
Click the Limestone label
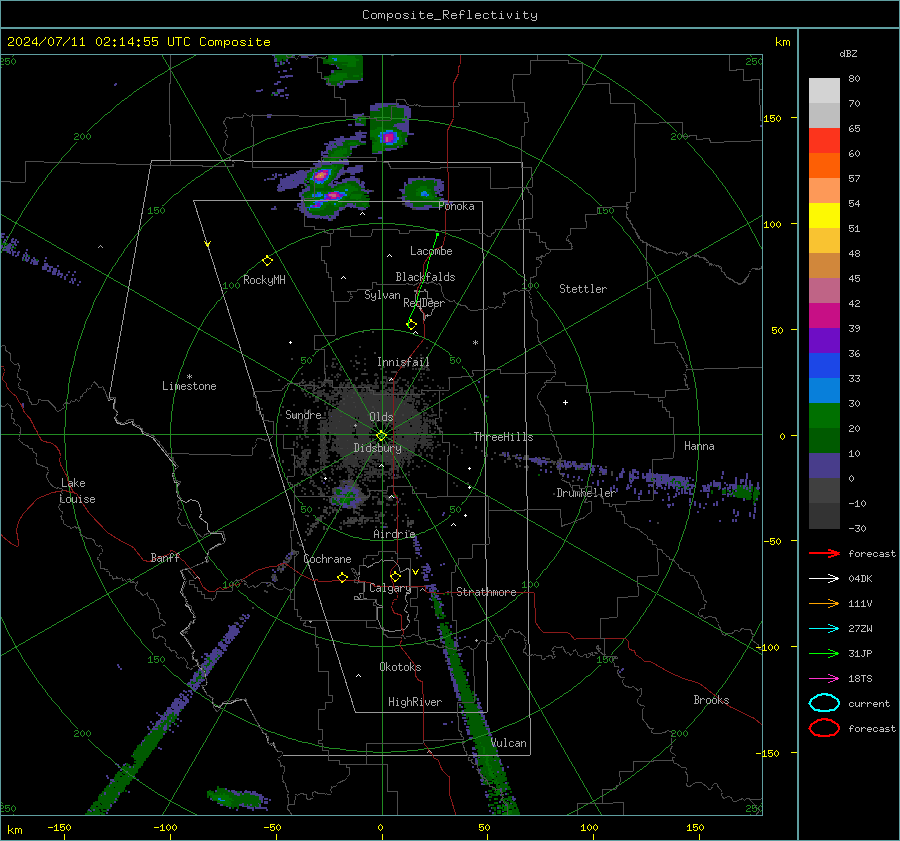189,386
